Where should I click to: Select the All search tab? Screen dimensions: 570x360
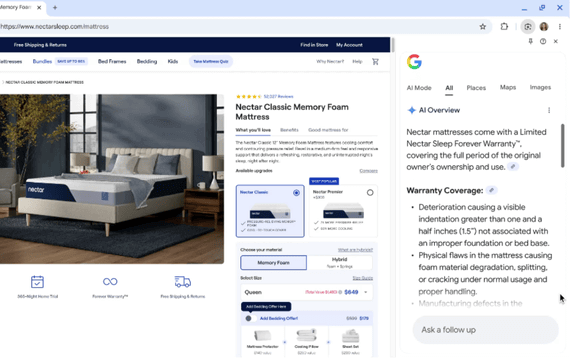tap(449, 88)
